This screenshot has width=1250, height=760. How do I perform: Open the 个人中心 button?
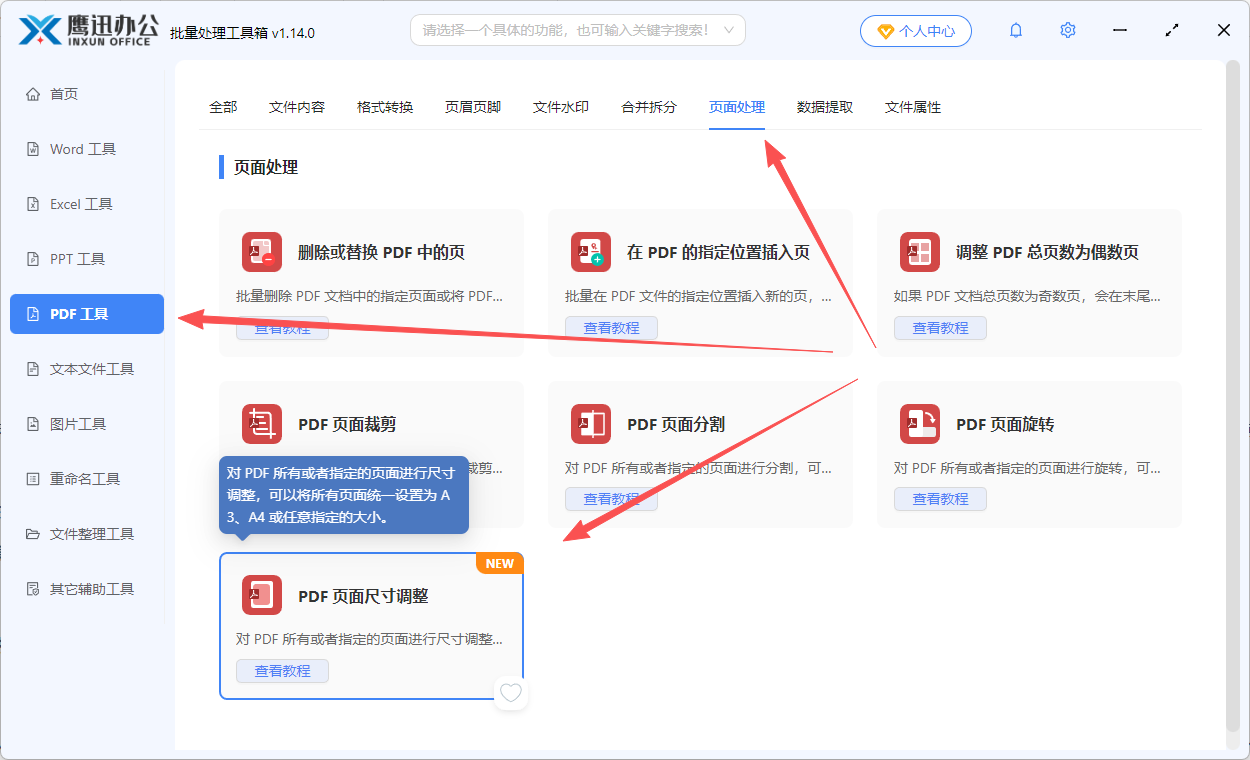pyautogui.click(x=915, y=30)
